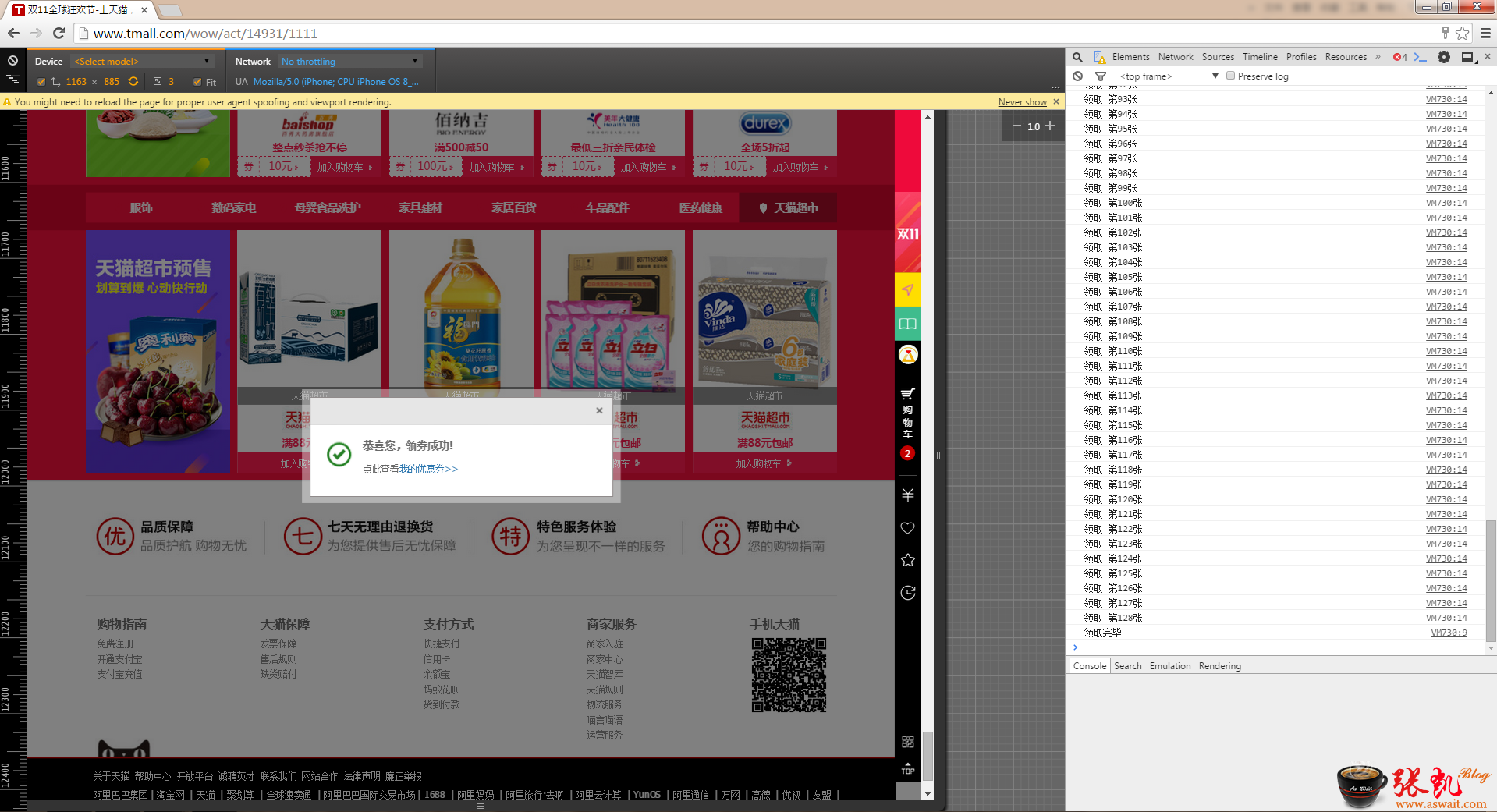The image size is (1497, 812).
Task: Open DevTools settings gear
Action: pos(1444,57)
